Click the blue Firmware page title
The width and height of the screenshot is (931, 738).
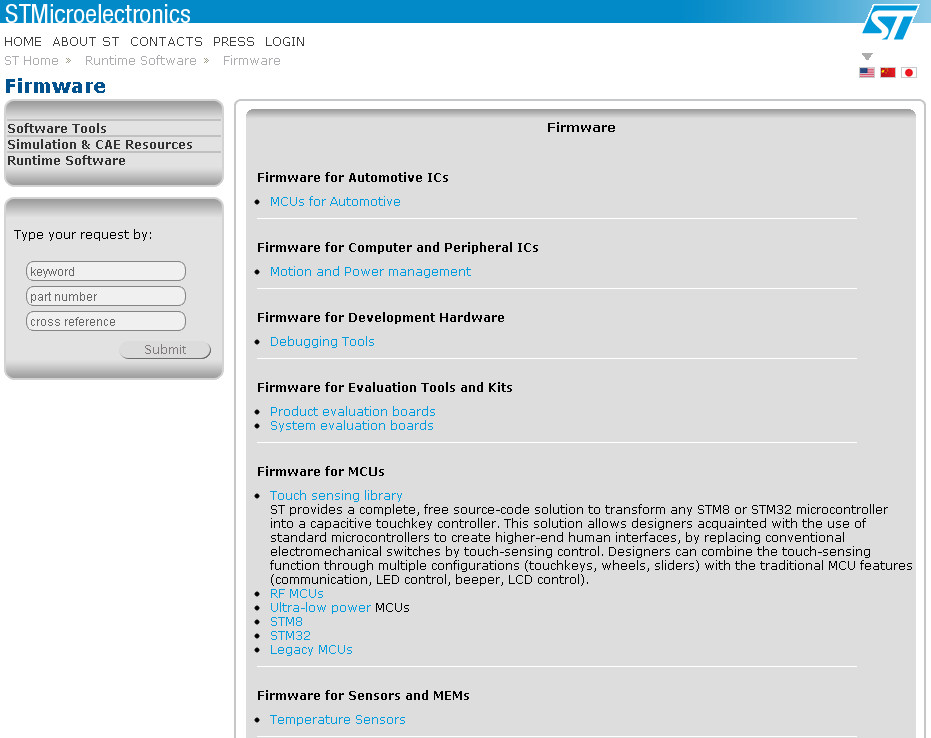pyautogui.click(x=55, y=86)
